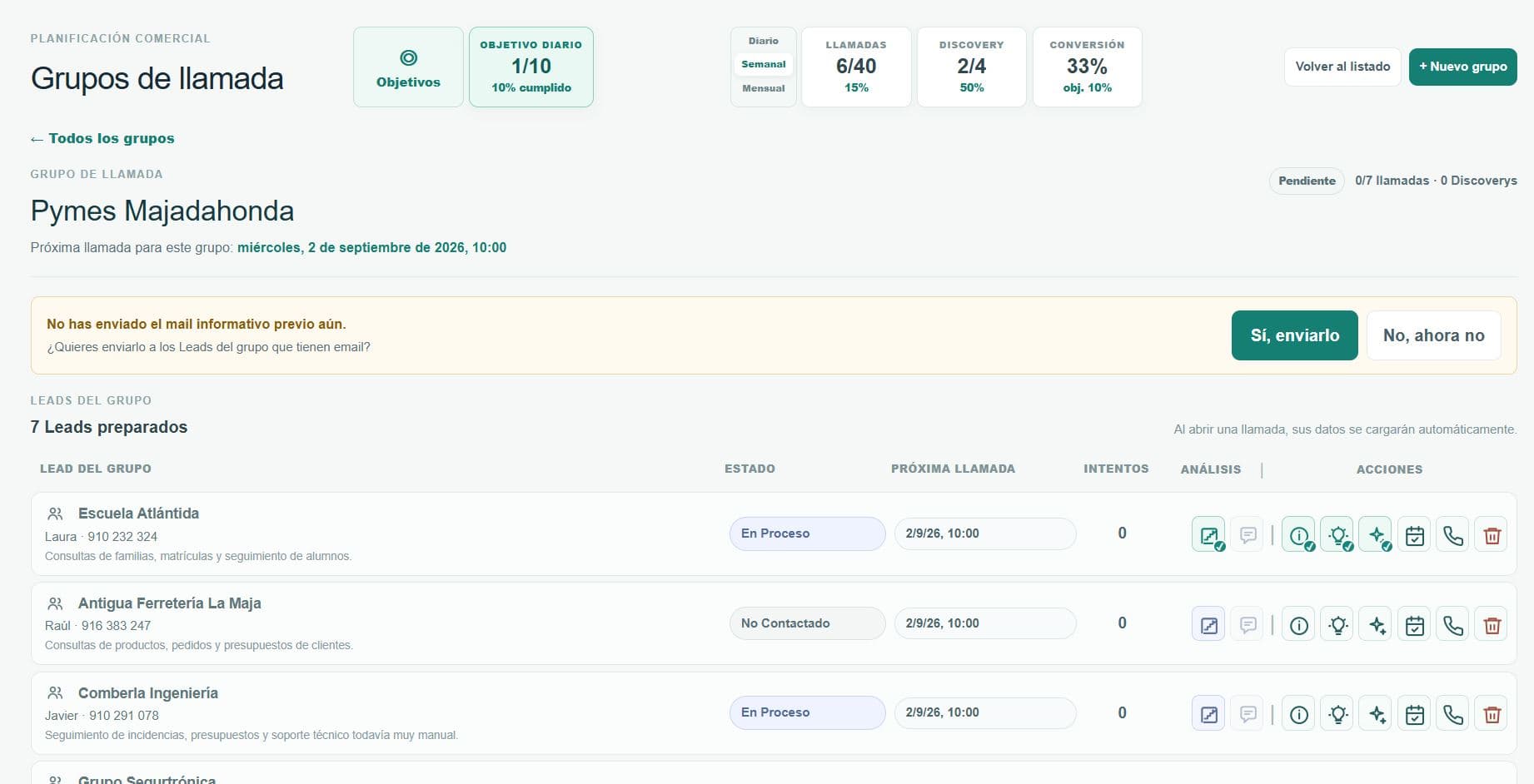Click the sparkle icon for Antigua Ferretería La Maja

1376,624
